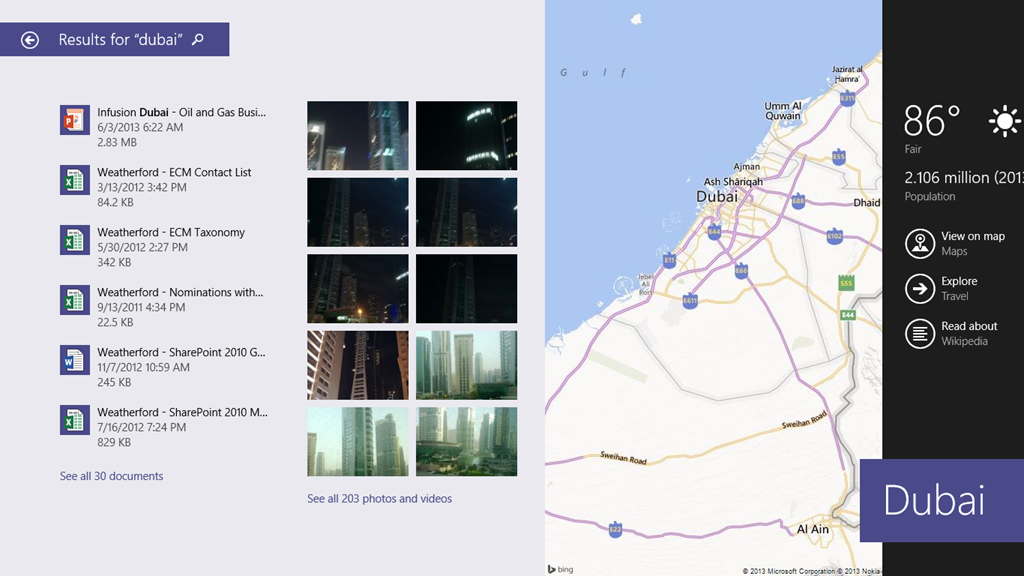The height and width of the screenshot is (576, 1024).
Task: Click Excel icon for Nominations file
Action: [x=74, y=300]
